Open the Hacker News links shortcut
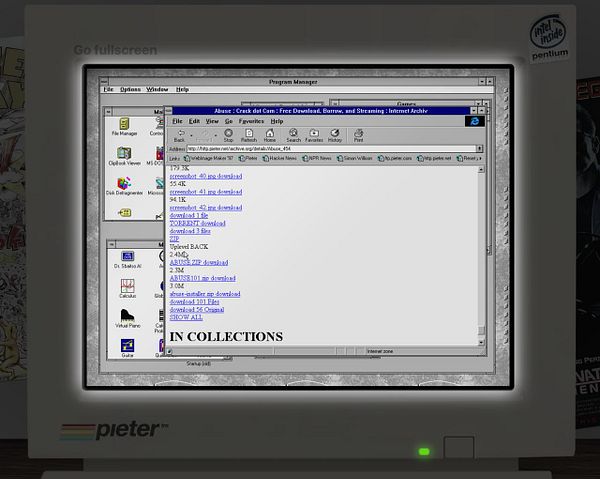 coord(280,158)
